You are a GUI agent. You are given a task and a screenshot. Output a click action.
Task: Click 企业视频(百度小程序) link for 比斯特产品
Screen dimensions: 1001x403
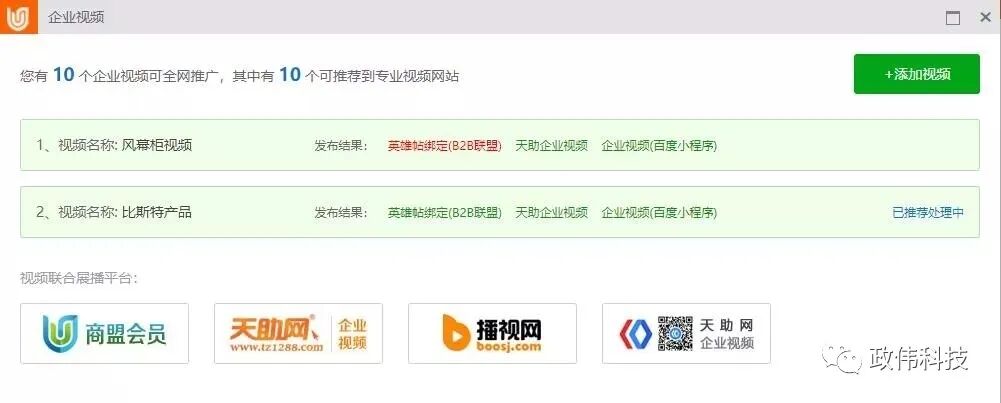click(x=659, y=213)
